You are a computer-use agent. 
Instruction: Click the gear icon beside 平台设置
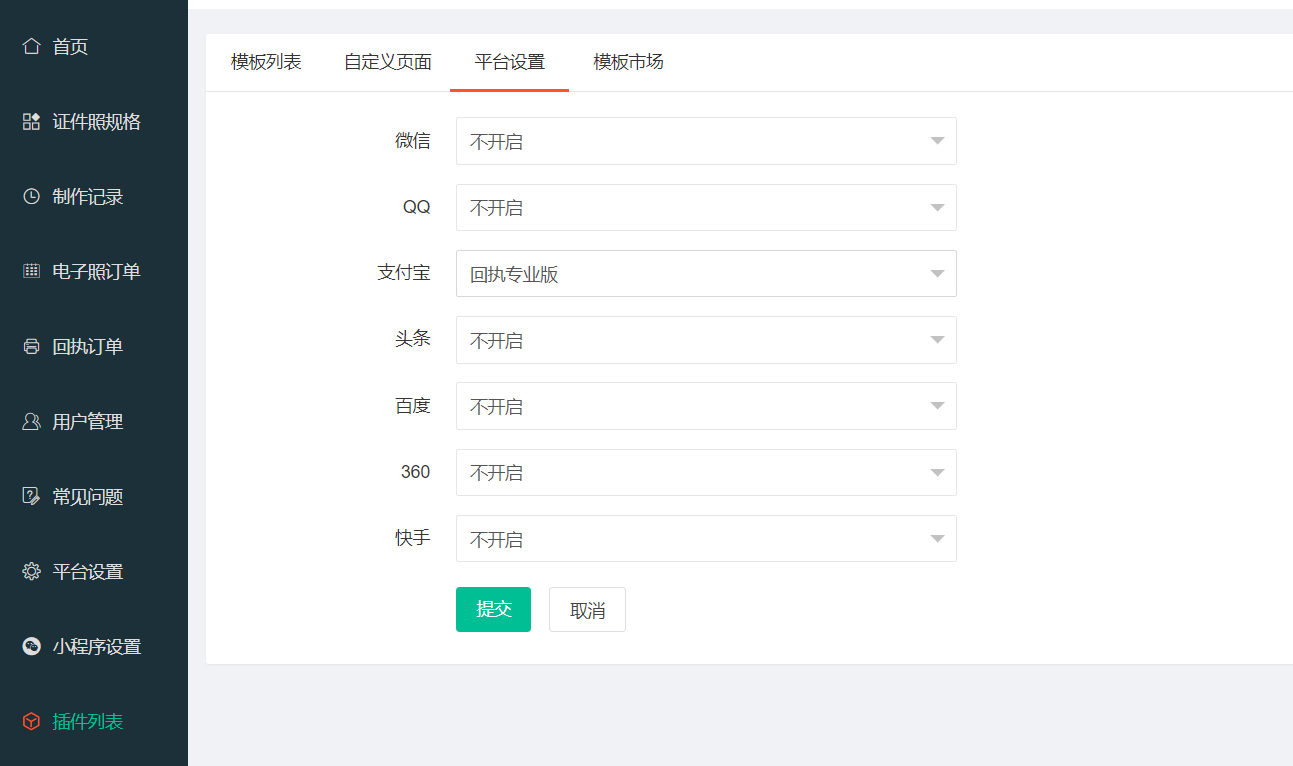click(31, 571)
